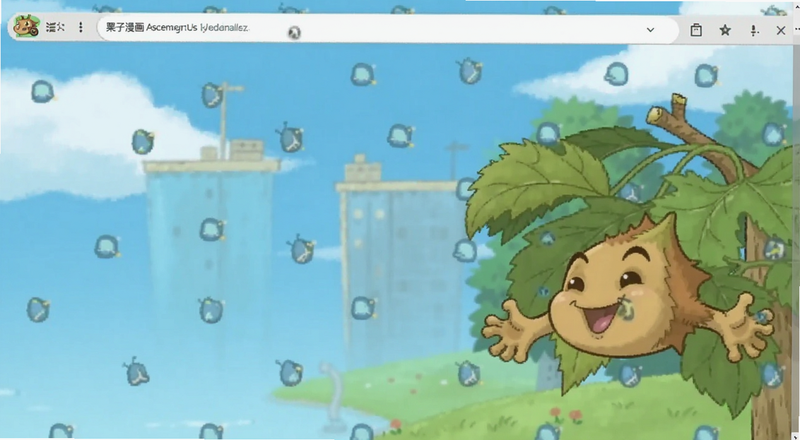
Task: Click the left building's rooftop flagpole
Action: click(224, 115)
